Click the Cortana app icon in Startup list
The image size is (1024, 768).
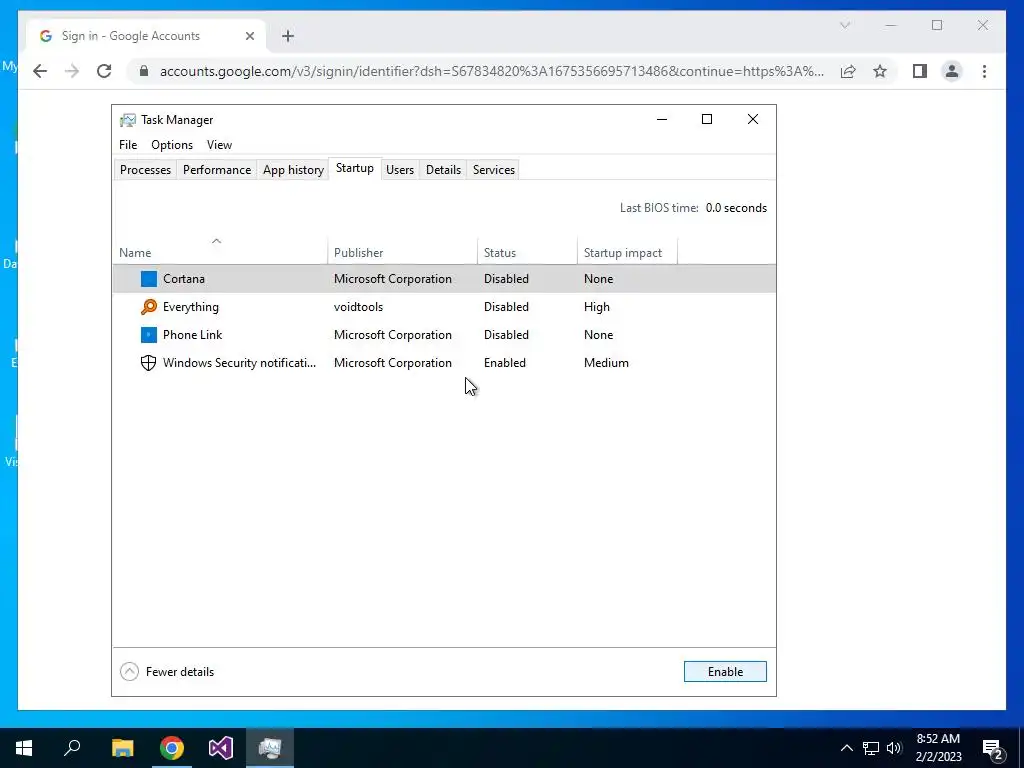pos(149,279)
